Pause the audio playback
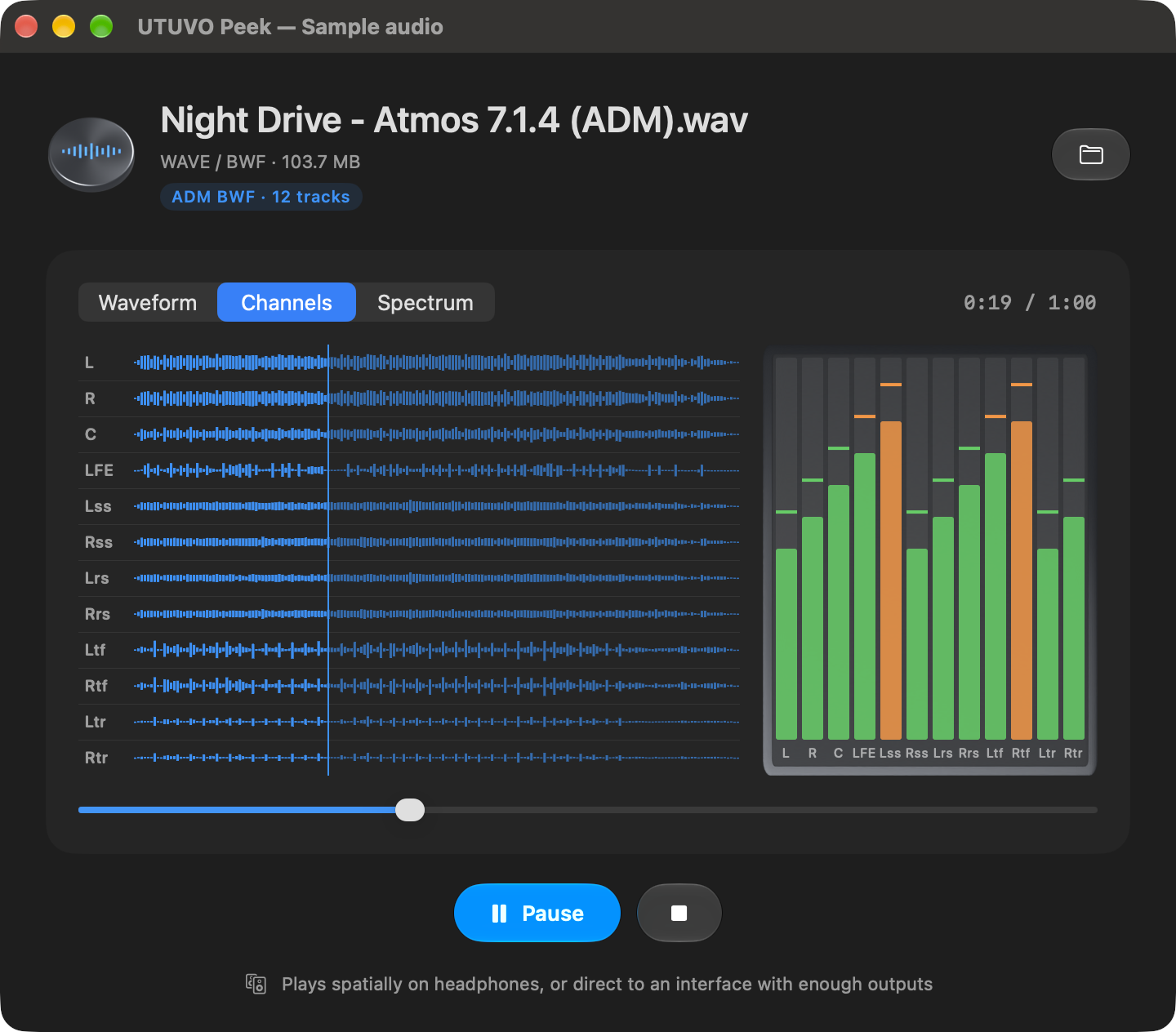 tap(537, 913)
